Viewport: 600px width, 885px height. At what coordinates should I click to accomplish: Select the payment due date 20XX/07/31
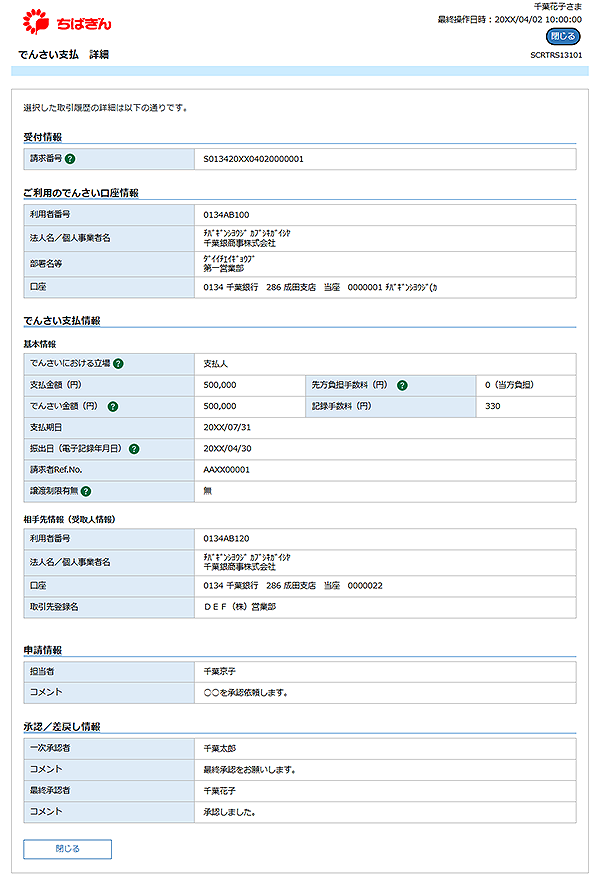tap(226, 428)
